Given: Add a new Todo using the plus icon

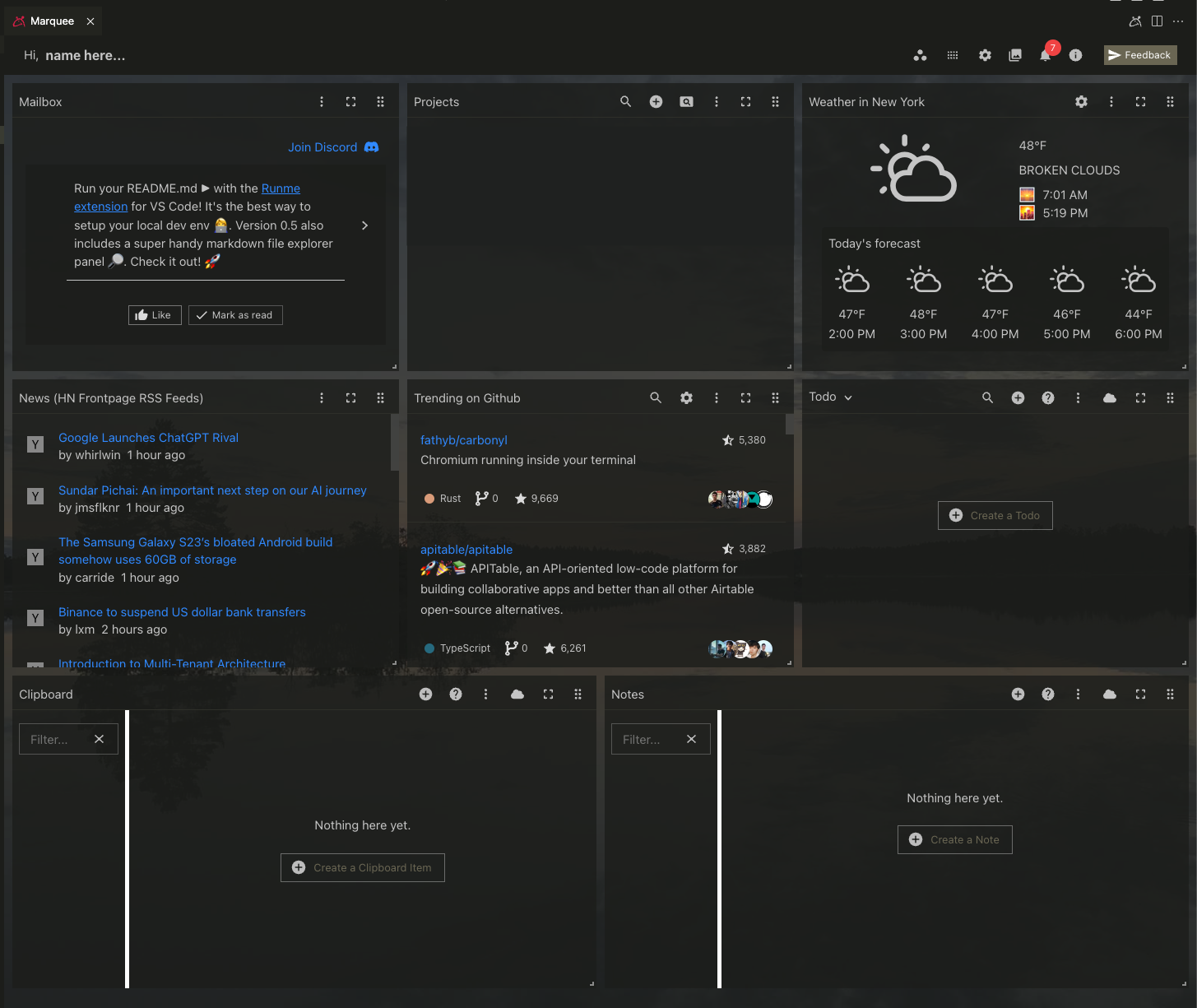Looking at the screenshot, I should point(1018,397).
